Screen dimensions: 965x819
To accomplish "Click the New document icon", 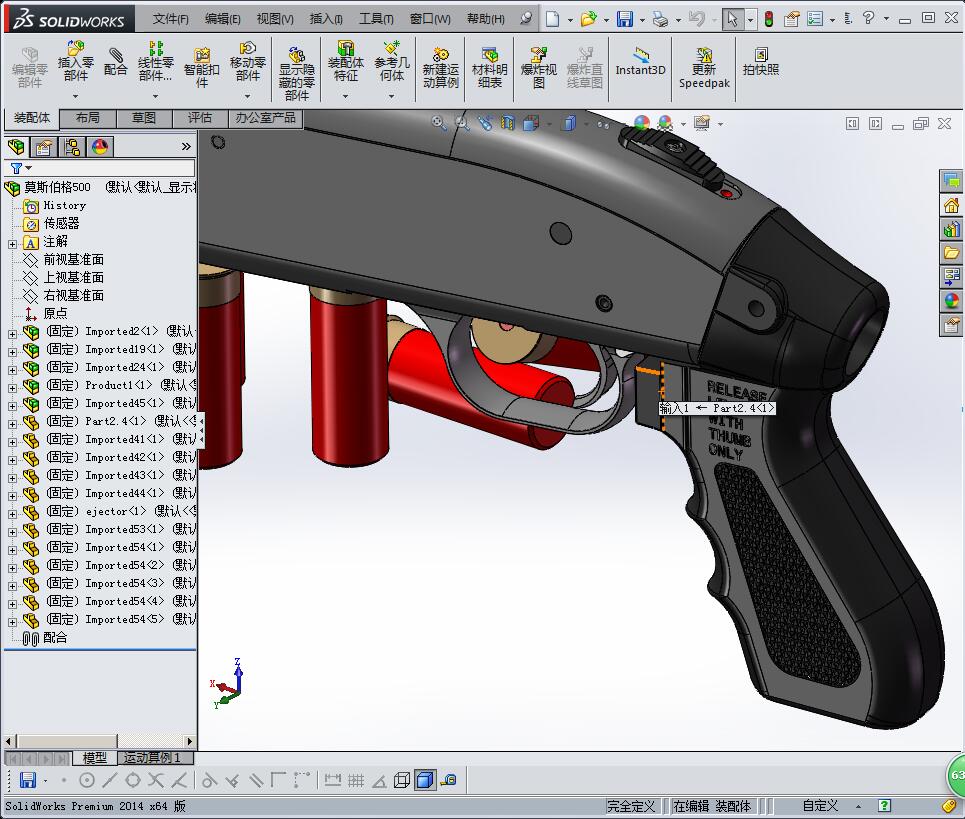I will [553, 19].
